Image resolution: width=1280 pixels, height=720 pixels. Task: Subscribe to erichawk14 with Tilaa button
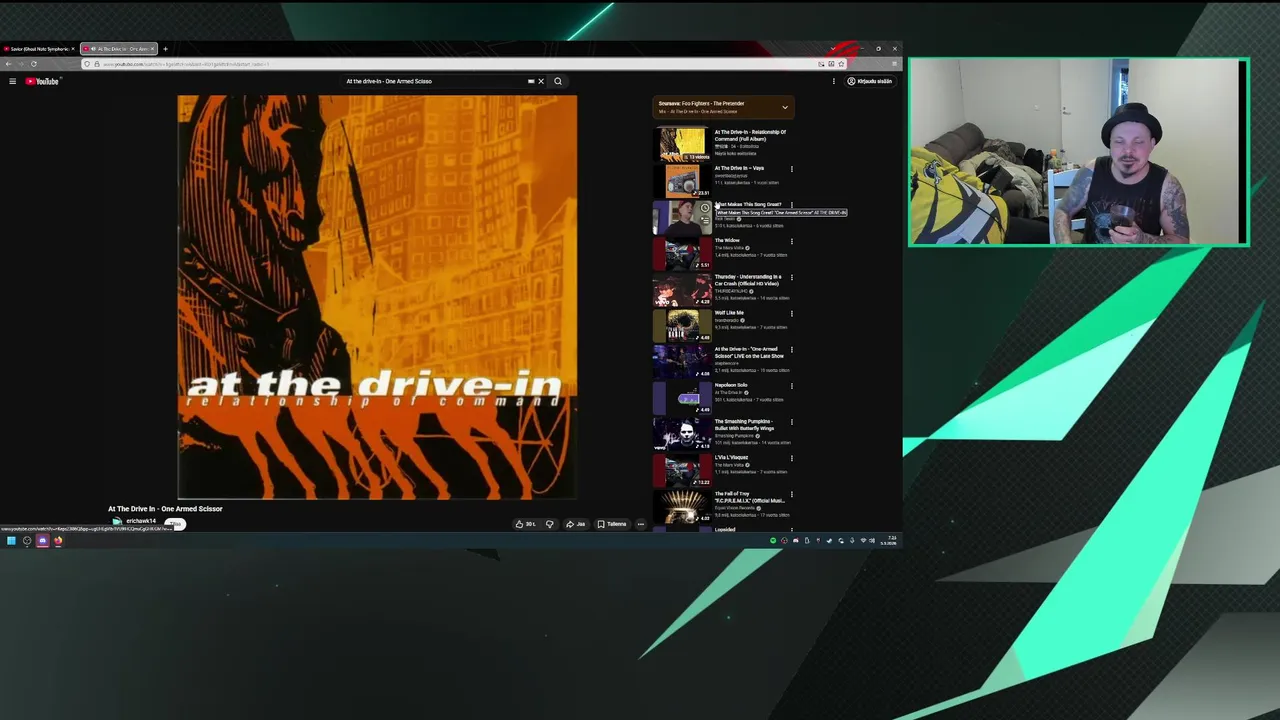pyautogui.click(x=176, y=523)
